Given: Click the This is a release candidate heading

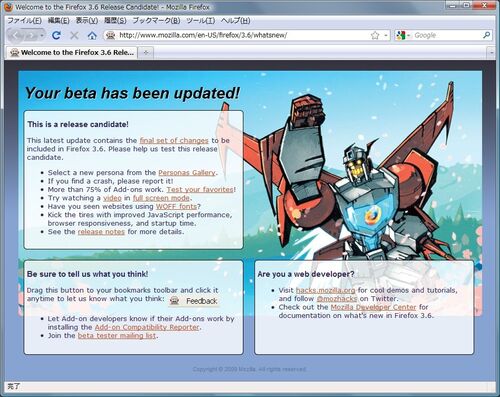Looking at the screenshot, I should (x=78, y=124).
